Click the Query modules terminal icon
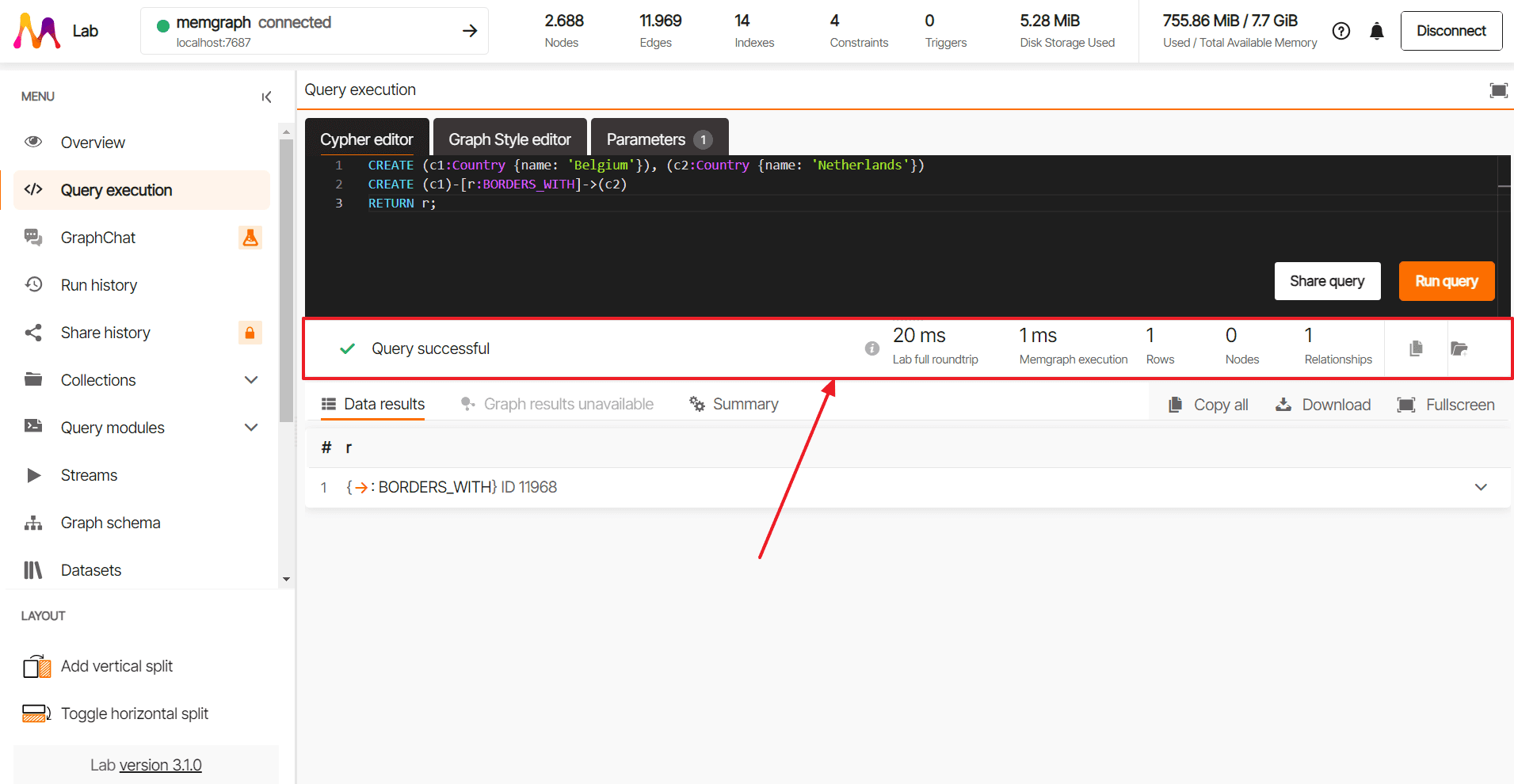This screenshot has width=1514, height=784. tap(33, 426)
